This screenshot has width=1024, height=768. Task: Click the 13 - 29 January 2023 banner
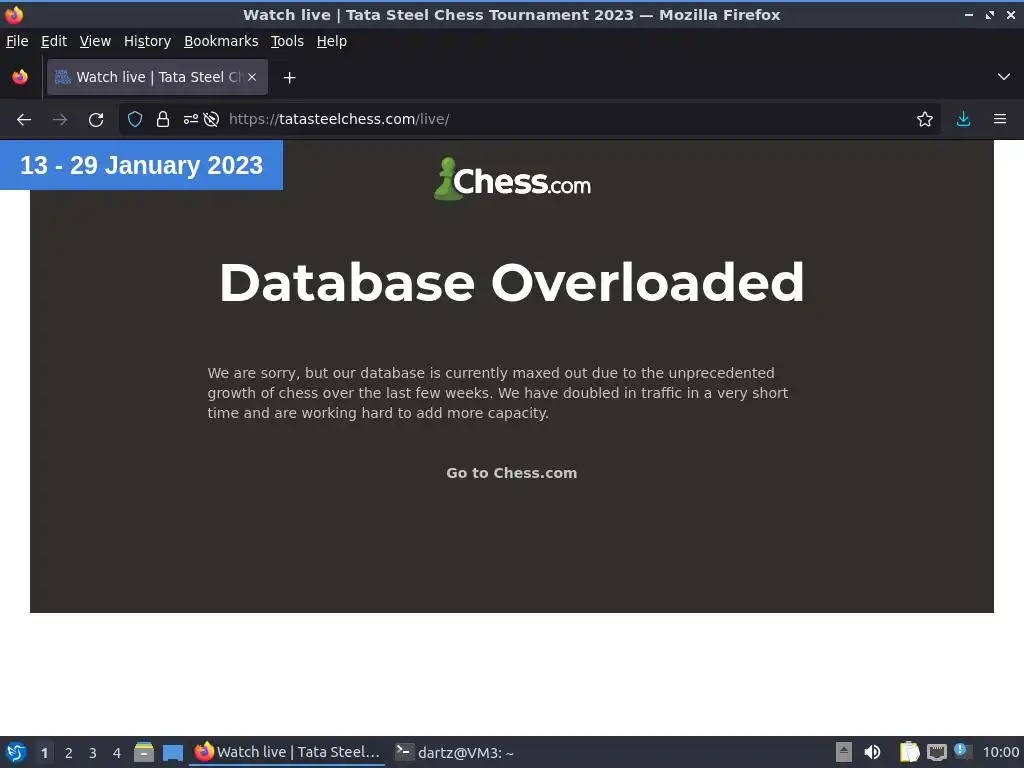point(141,165)
